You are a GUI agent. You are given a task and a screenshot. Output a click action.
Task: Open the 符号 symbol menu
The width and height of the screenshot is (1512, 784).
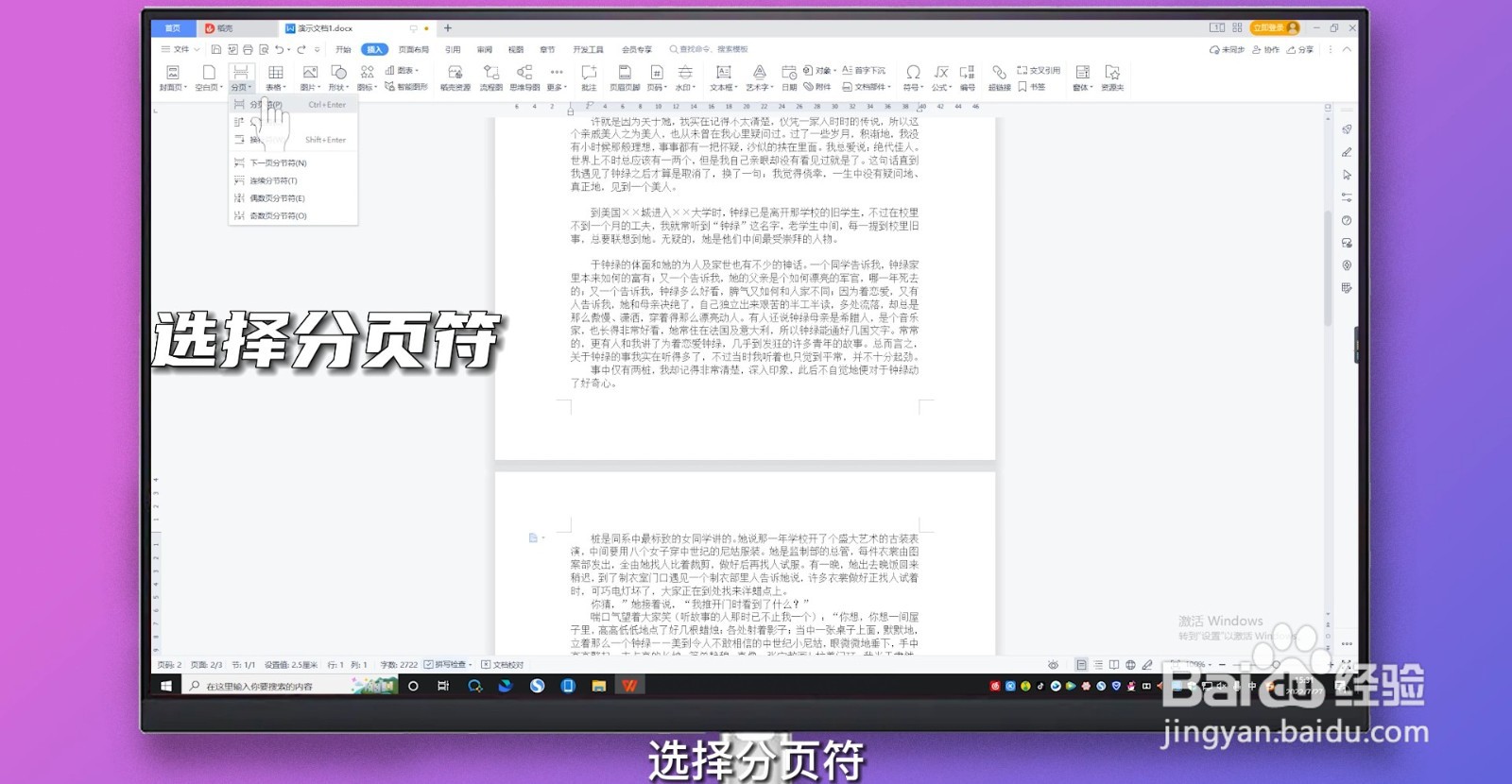pos(913,77)
